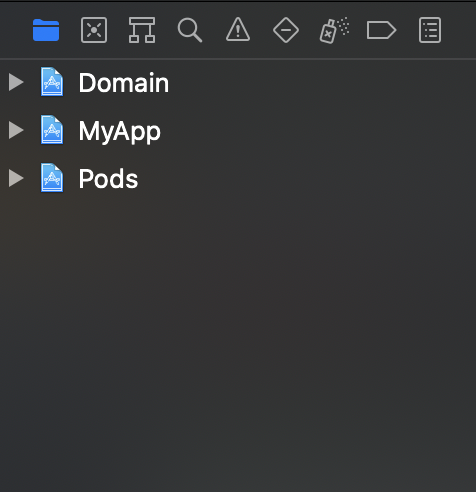This screenshot has width=476, height=492.
Task: Expand the MyApp project disclosure triangle
Action: click(16, 130)
